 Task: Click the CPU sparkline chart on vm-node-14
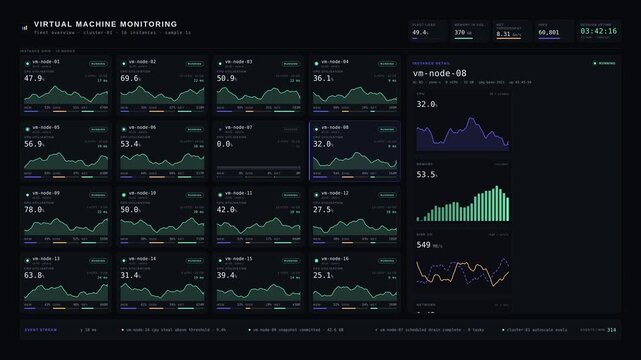pos(162,293)
